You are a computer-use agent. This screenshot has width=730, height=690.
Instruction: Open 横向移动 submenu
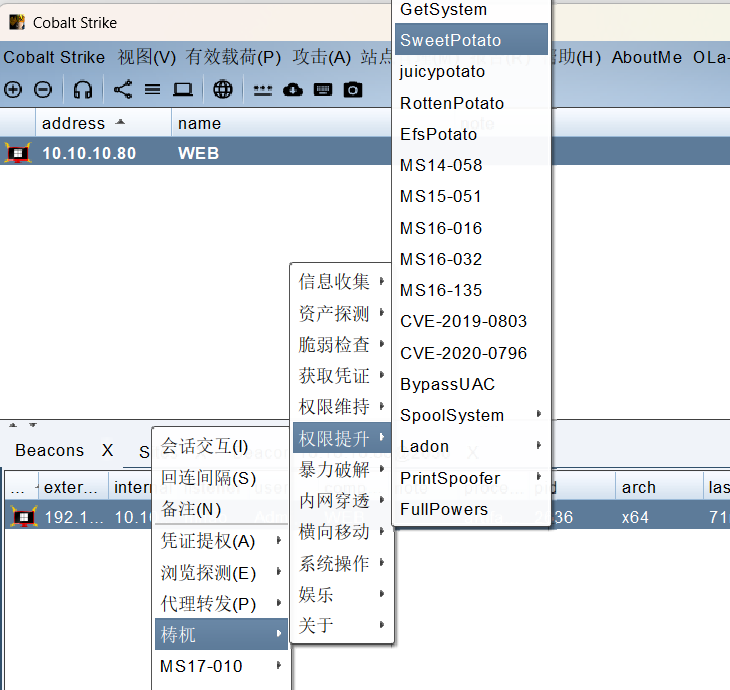point(342,532)
